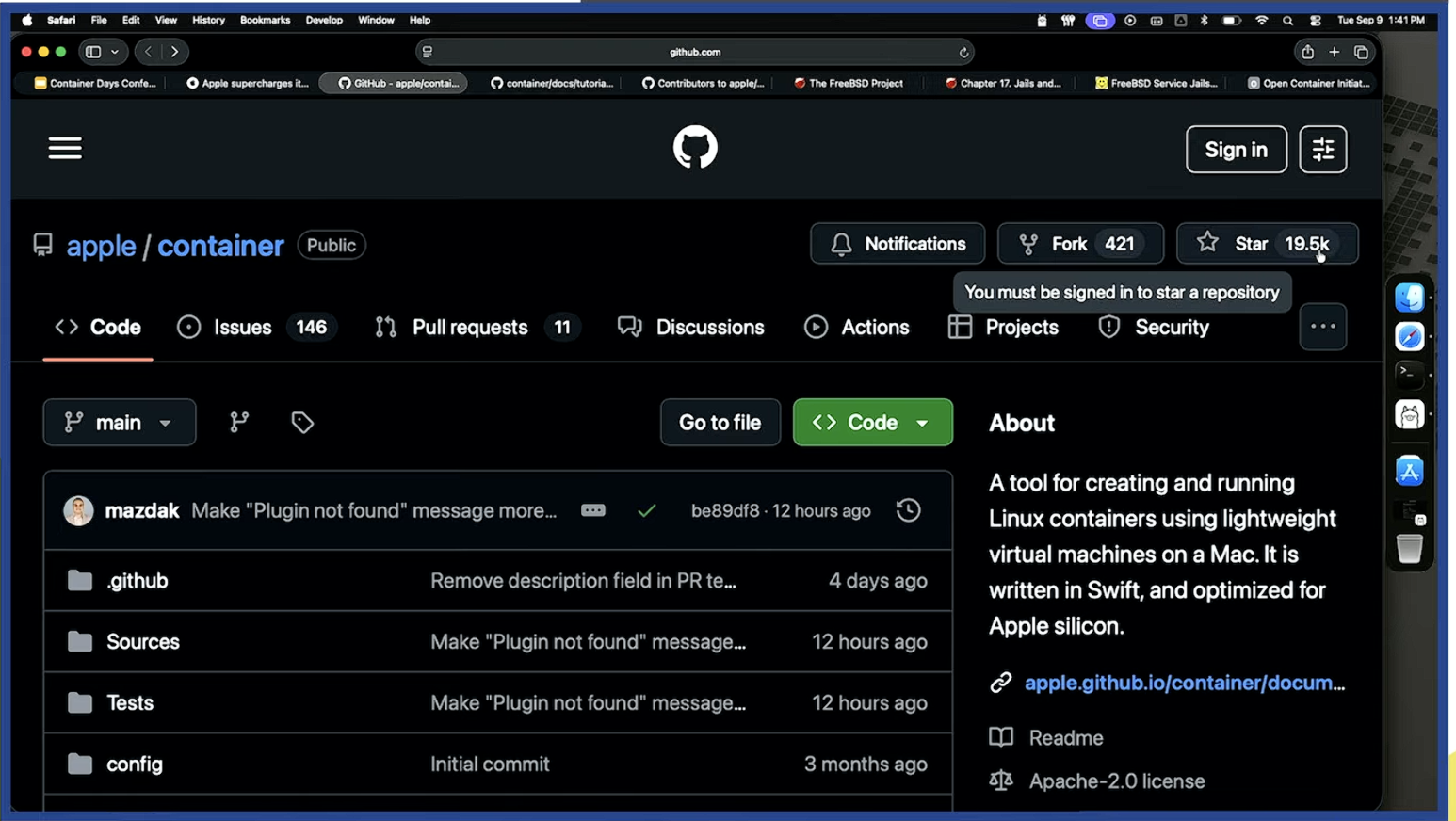Expand commit message ellipsis for mazdak's commit

point(593,510)
